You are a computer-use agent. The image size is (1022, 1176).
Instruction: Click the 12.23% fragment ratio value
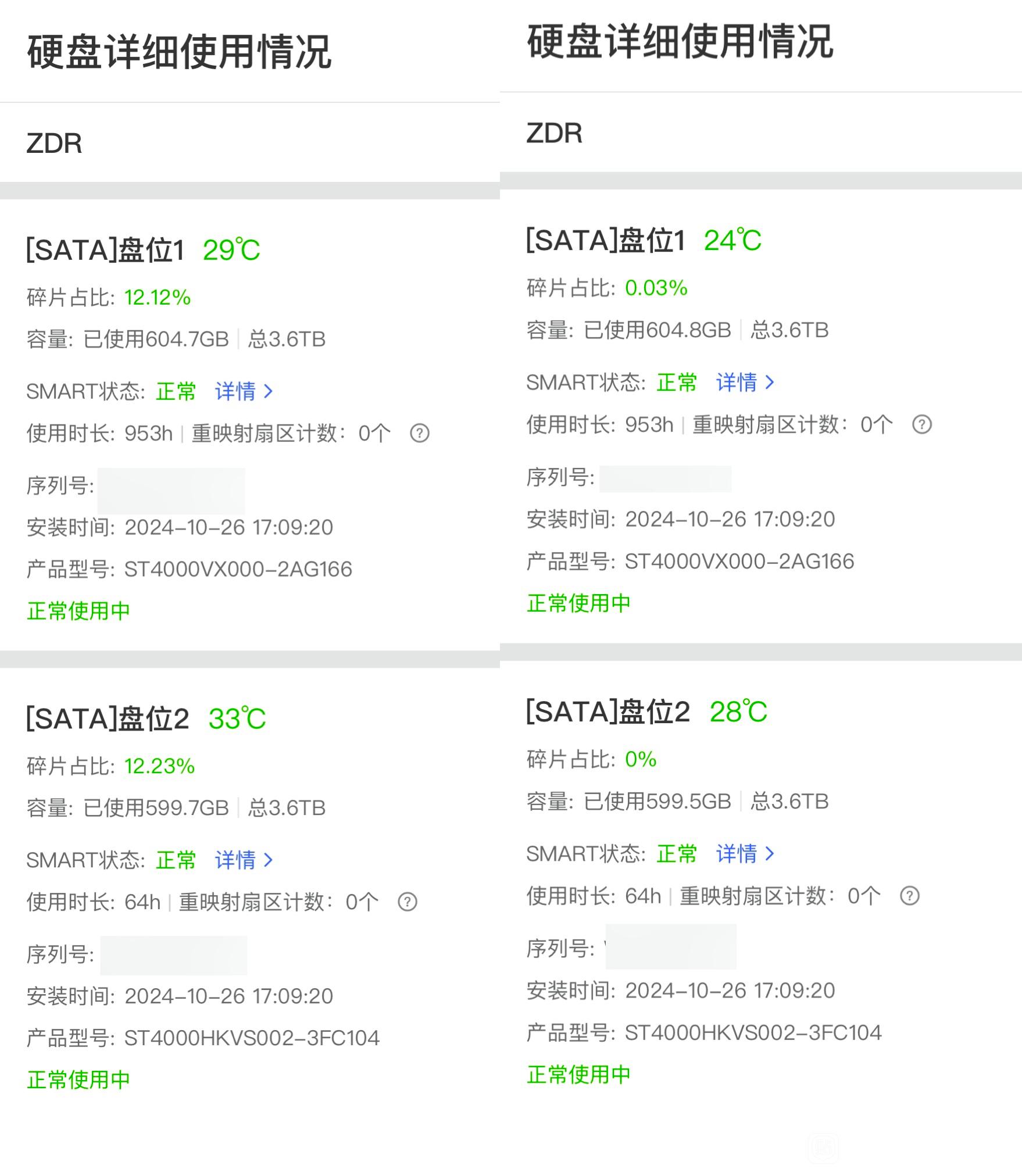[x=159, y=766]
